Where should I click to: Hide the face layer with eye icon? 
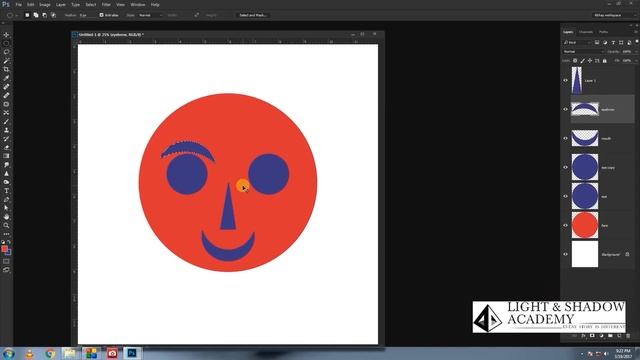566,225
